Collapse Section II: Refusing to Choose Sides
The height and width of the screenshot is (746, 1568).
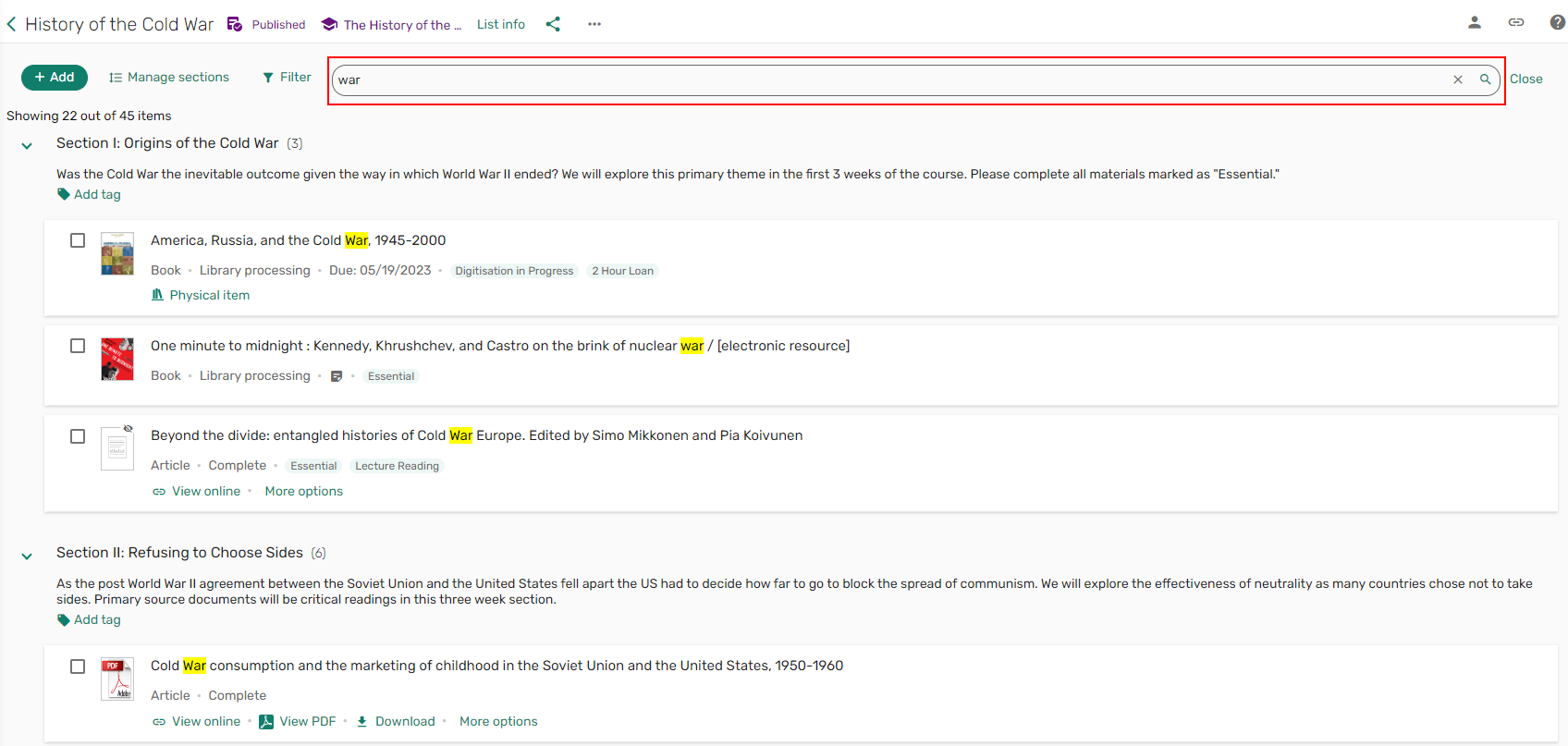pos(27,556)
